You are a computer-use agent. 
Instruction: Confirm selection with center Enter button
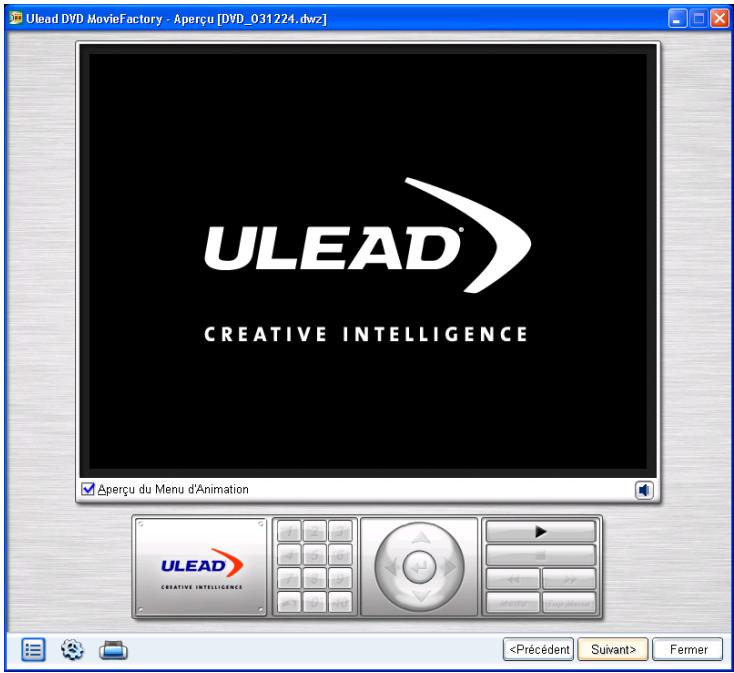[419, 567]
